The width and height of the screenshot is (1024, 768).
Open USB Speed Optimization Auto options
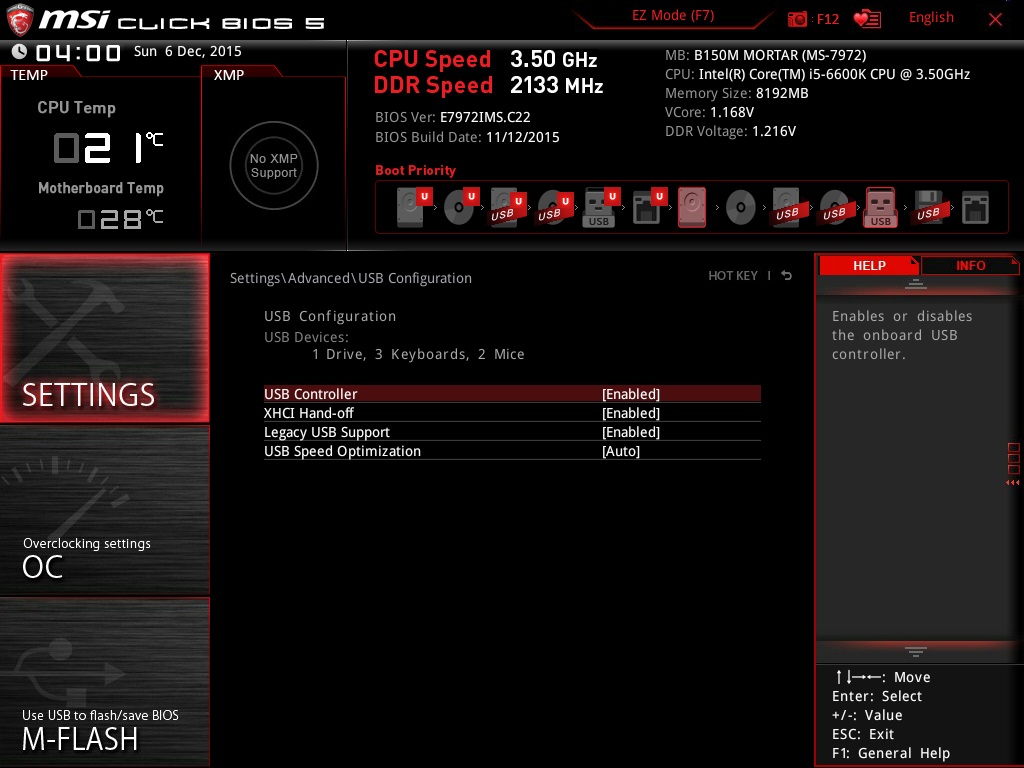point(620,451)
